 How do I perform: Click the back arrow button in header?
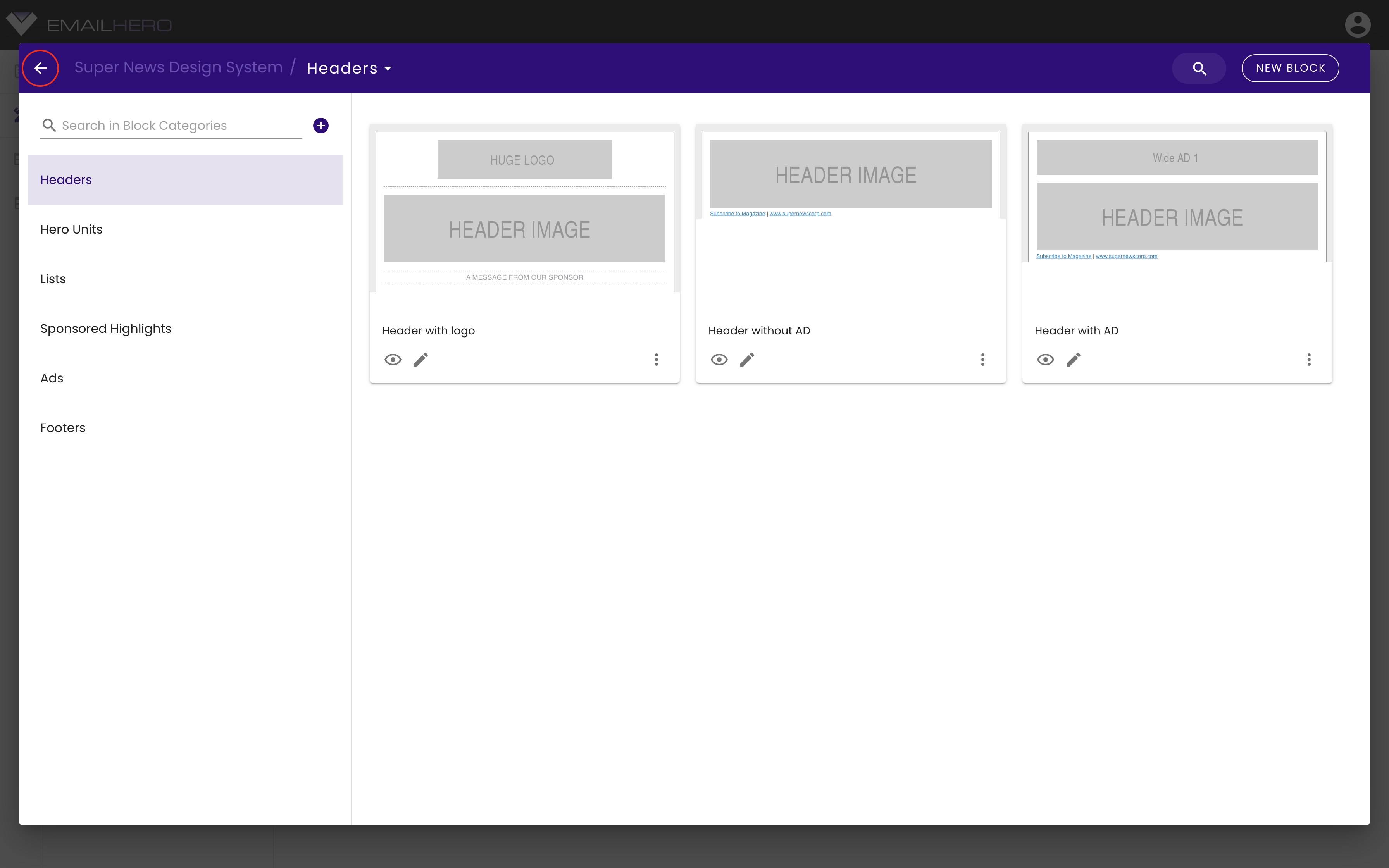click(39, 68)
